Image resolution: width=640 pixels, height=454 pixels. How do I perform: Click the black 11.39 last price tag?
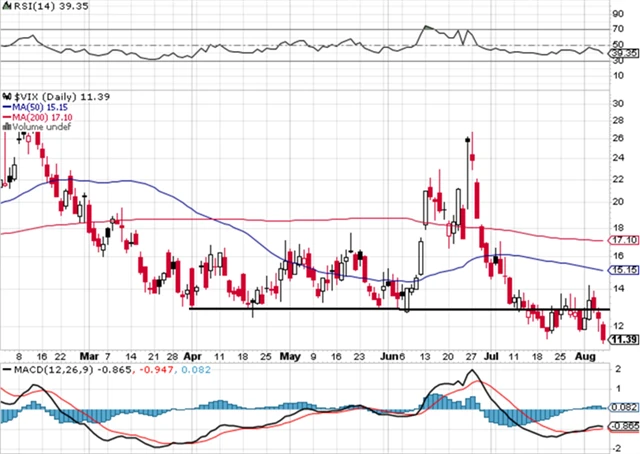(624, 340)
